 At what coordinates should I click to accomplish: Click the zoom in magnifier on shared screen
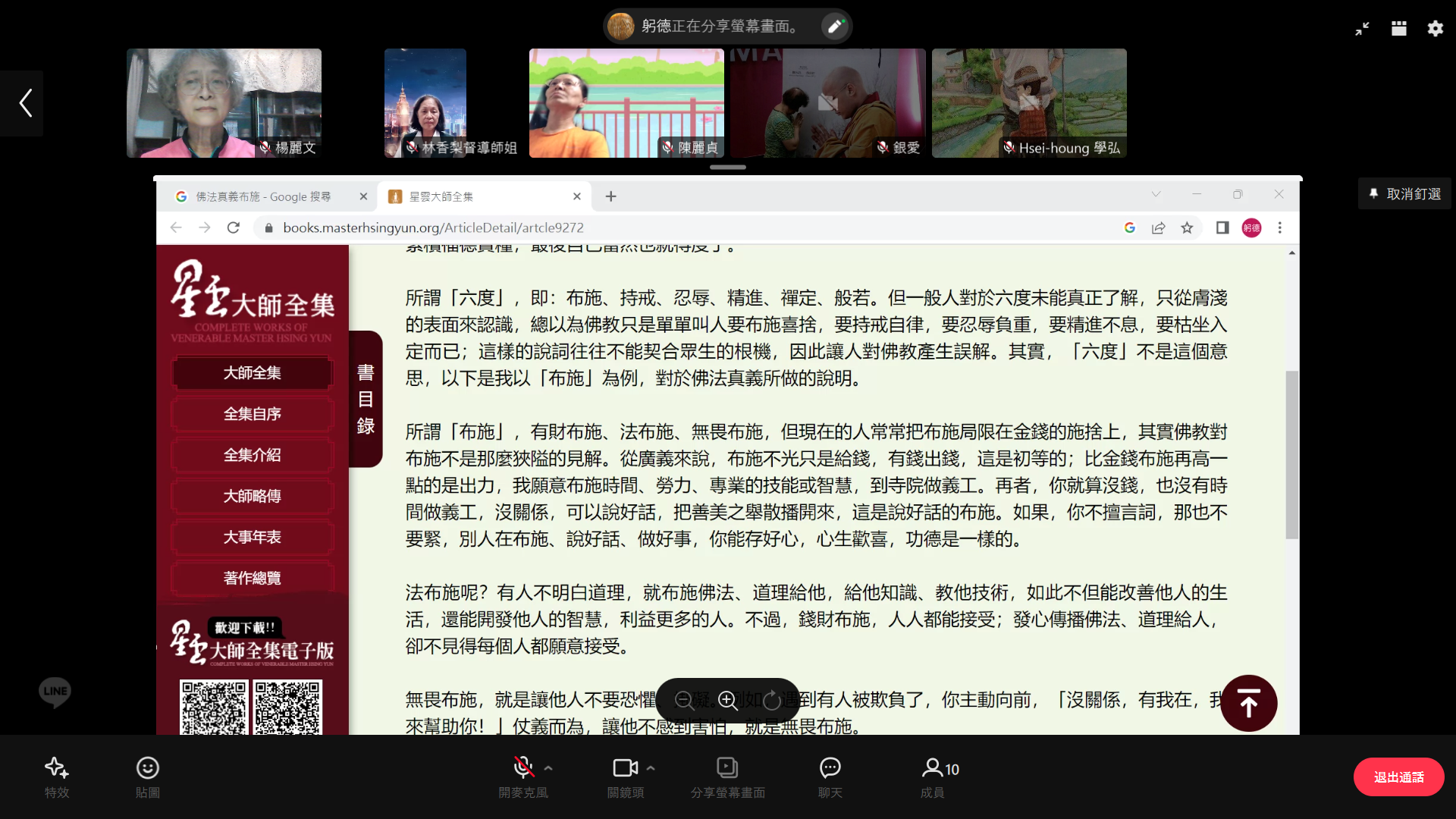[728, 700]
